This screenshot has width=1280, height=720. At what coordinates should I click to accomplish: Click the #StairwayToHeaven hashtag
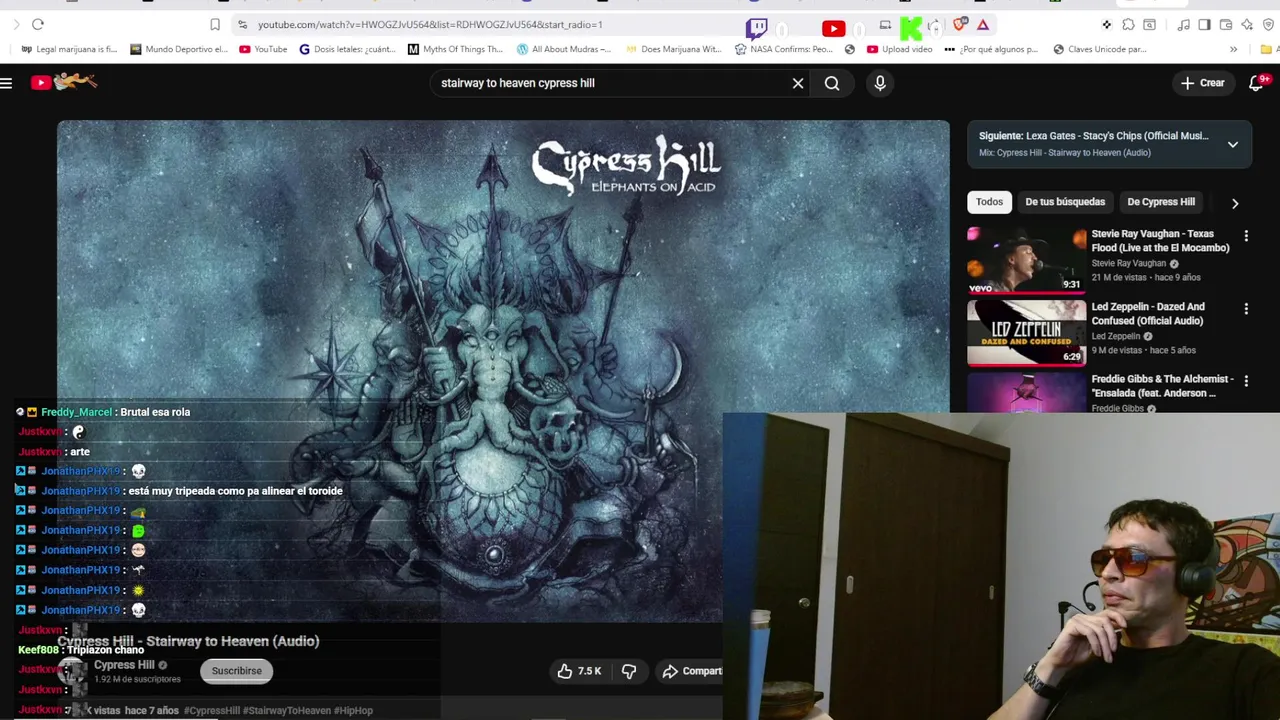[287, 711]
